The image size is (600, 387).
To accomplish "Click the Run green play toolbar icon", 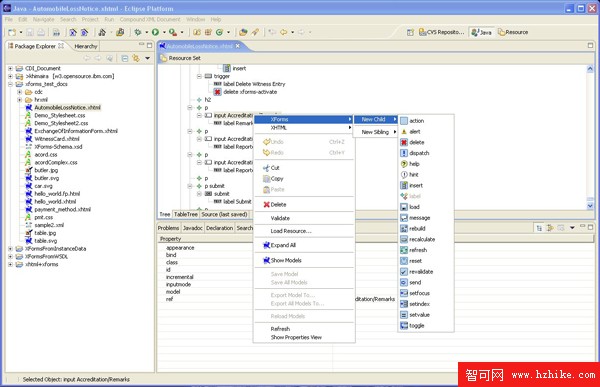I will coord(155,33).
